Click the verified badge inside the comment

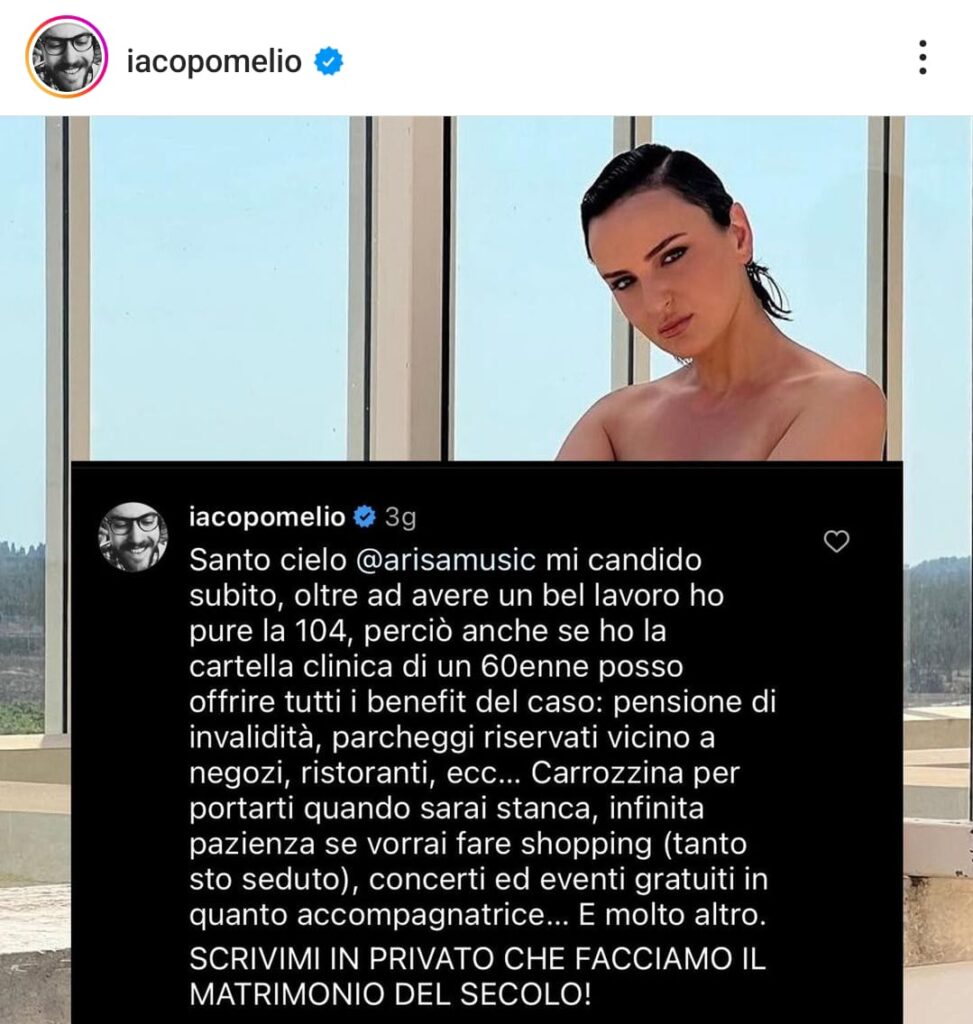click(x=364, y=517)
